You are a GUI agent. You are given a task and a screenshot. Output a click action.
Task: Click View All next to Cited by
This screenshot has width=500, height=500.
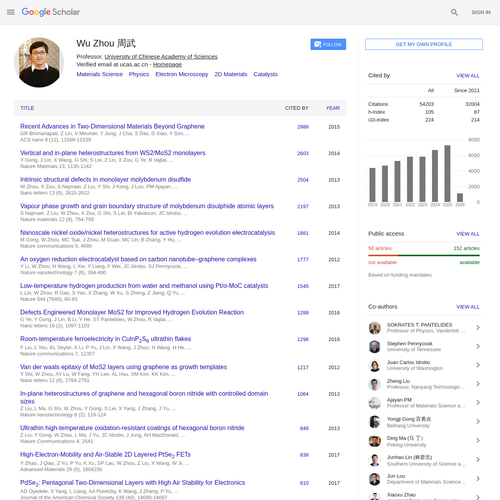click(x=468, y=76)
